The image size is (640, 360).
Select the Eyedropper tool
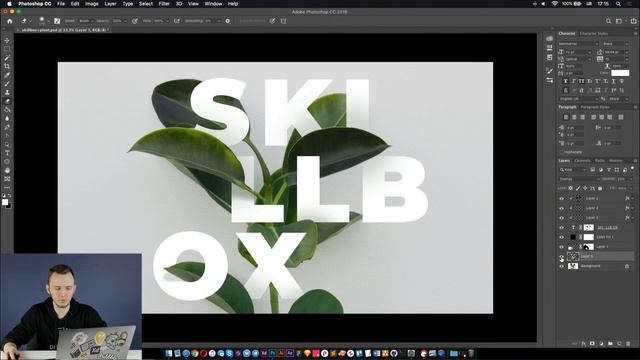pyautogui.click(x=7, y=75)
